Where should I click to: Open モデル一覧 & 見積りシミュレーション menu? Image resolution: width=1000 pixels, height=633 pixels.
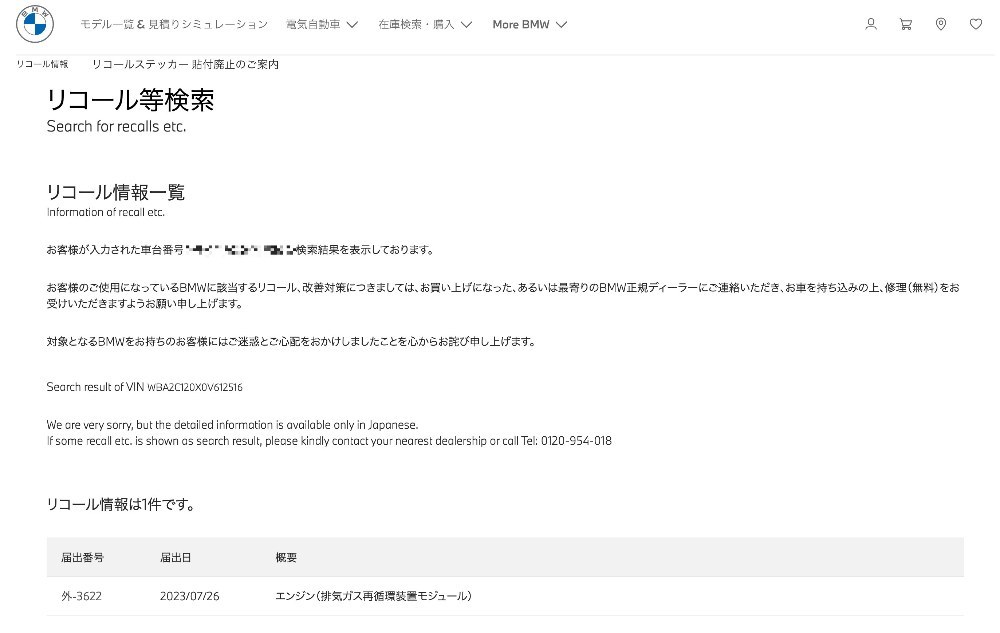point(174,24)
